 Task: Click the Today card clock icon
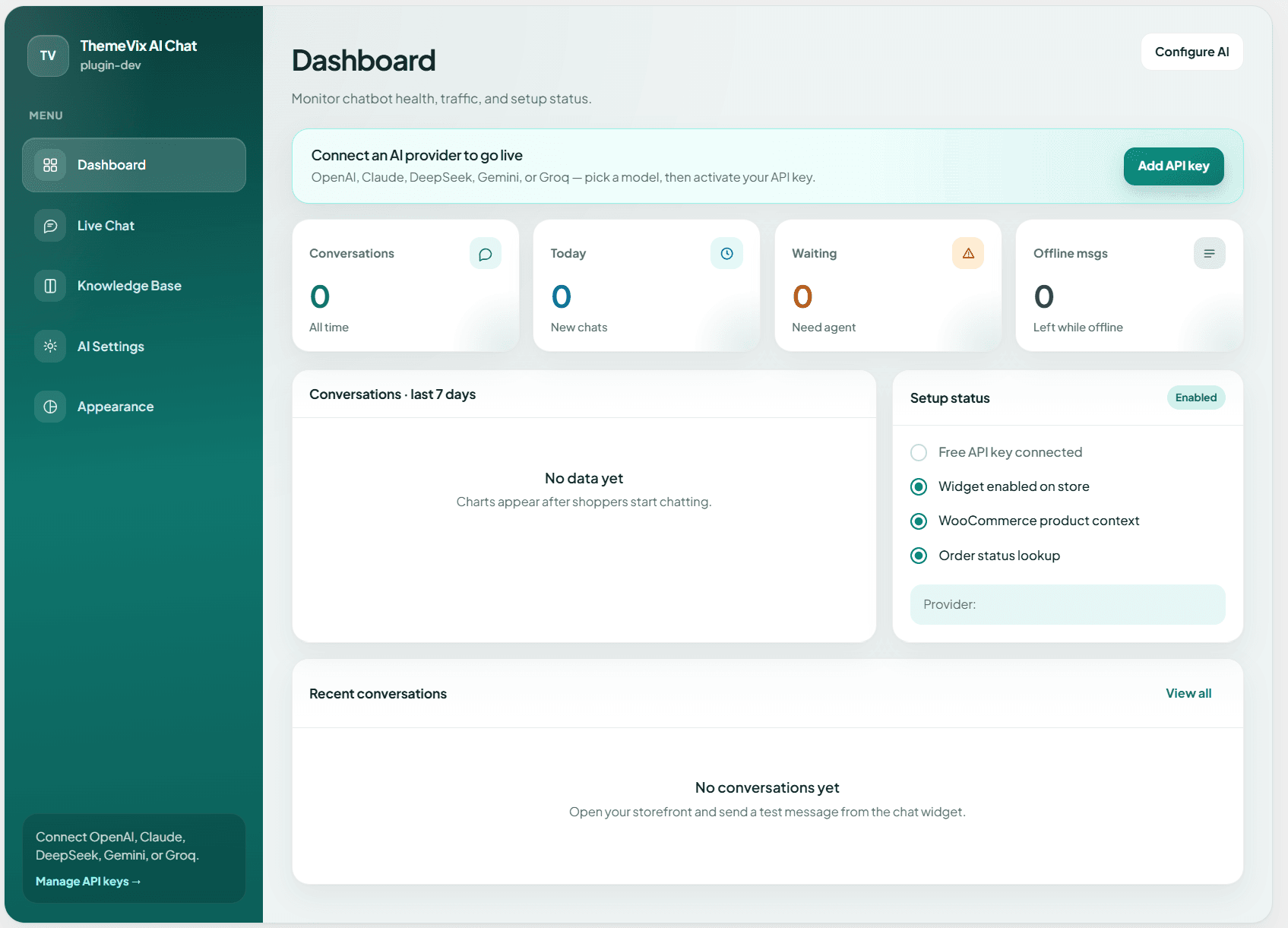point(726,254)
